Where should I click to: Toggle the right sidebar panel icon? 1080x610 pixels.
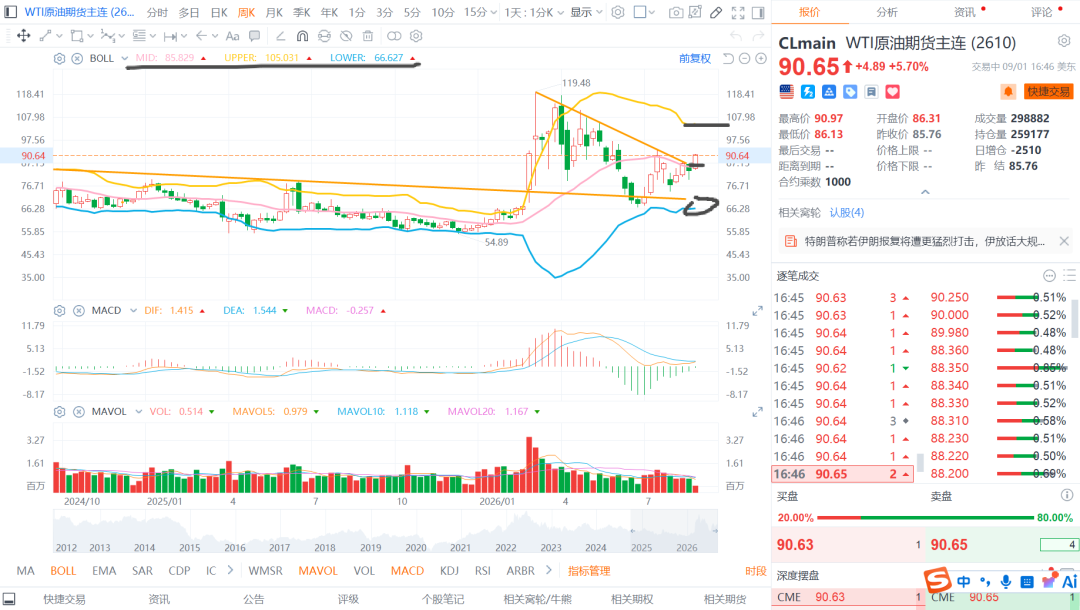pos(758,12)
